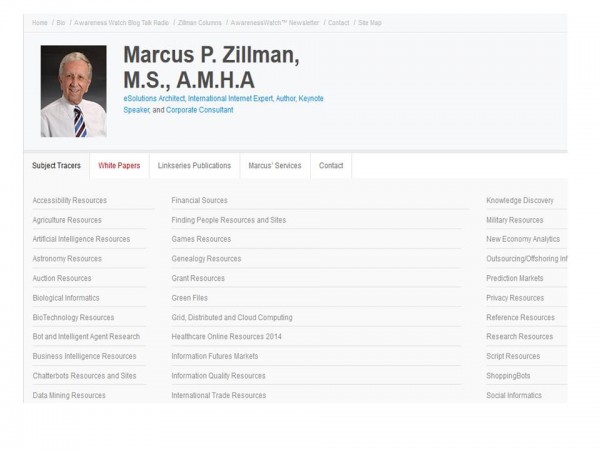Open the Contact tab

click(331, 165)
